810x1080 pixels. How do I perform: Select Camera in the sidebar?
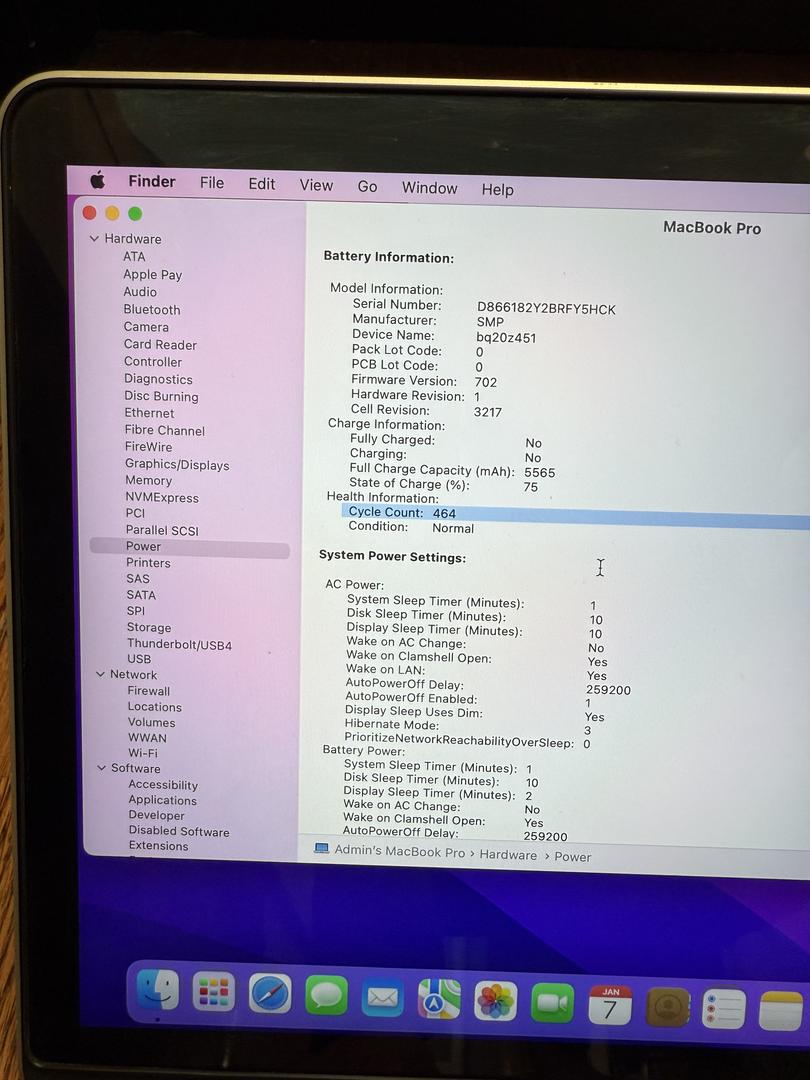pos(146,326)
